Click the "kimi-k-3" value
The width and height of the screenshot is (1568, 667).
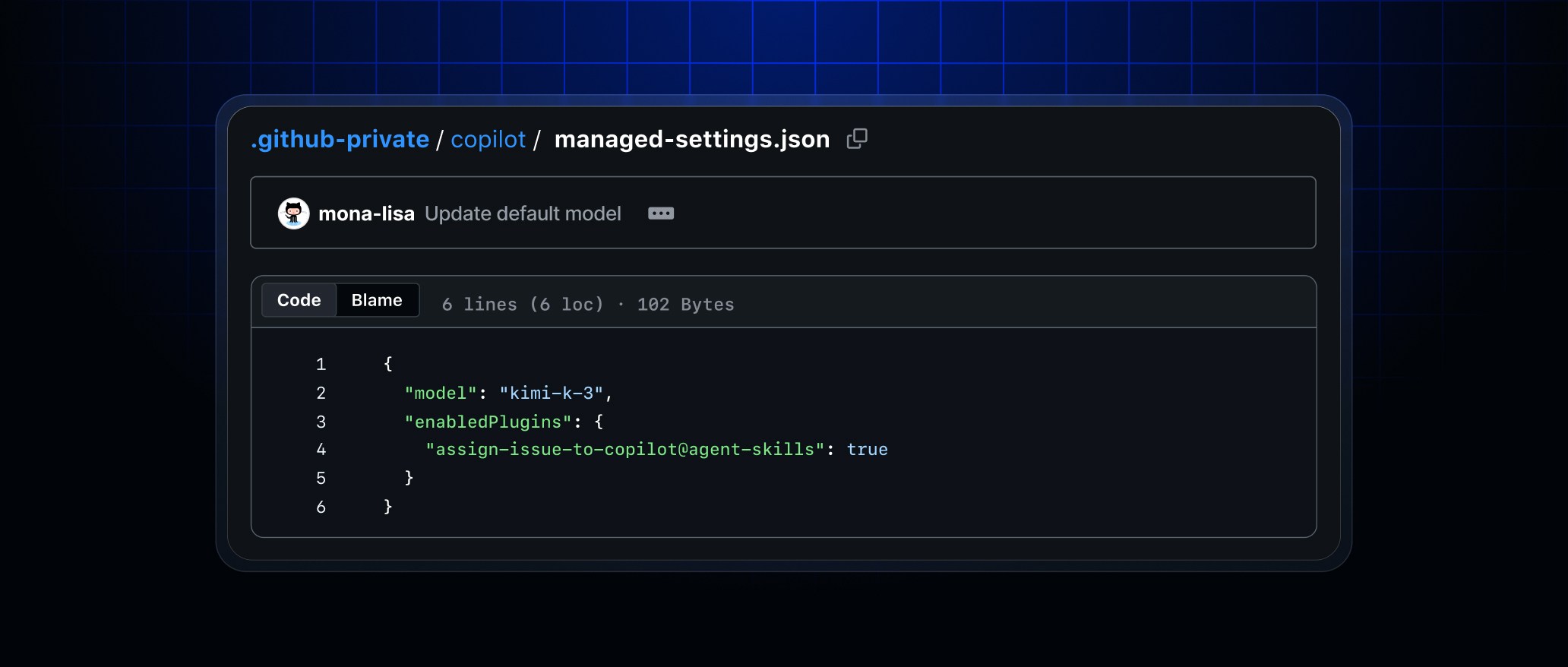point(552,393)
